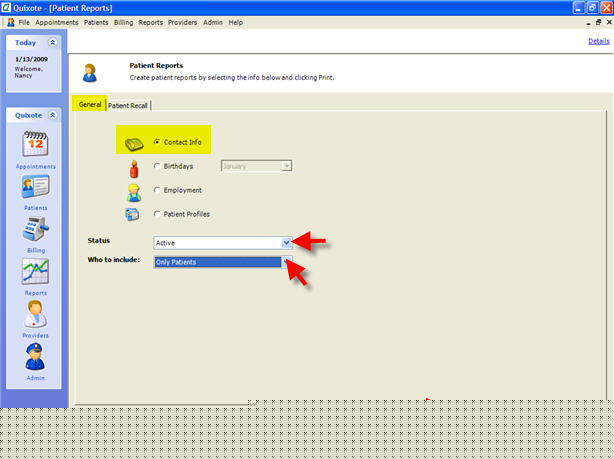Open the Providers menu
Image resolution: width=614 pixels, height=459 pixels.
pos(182,22)
